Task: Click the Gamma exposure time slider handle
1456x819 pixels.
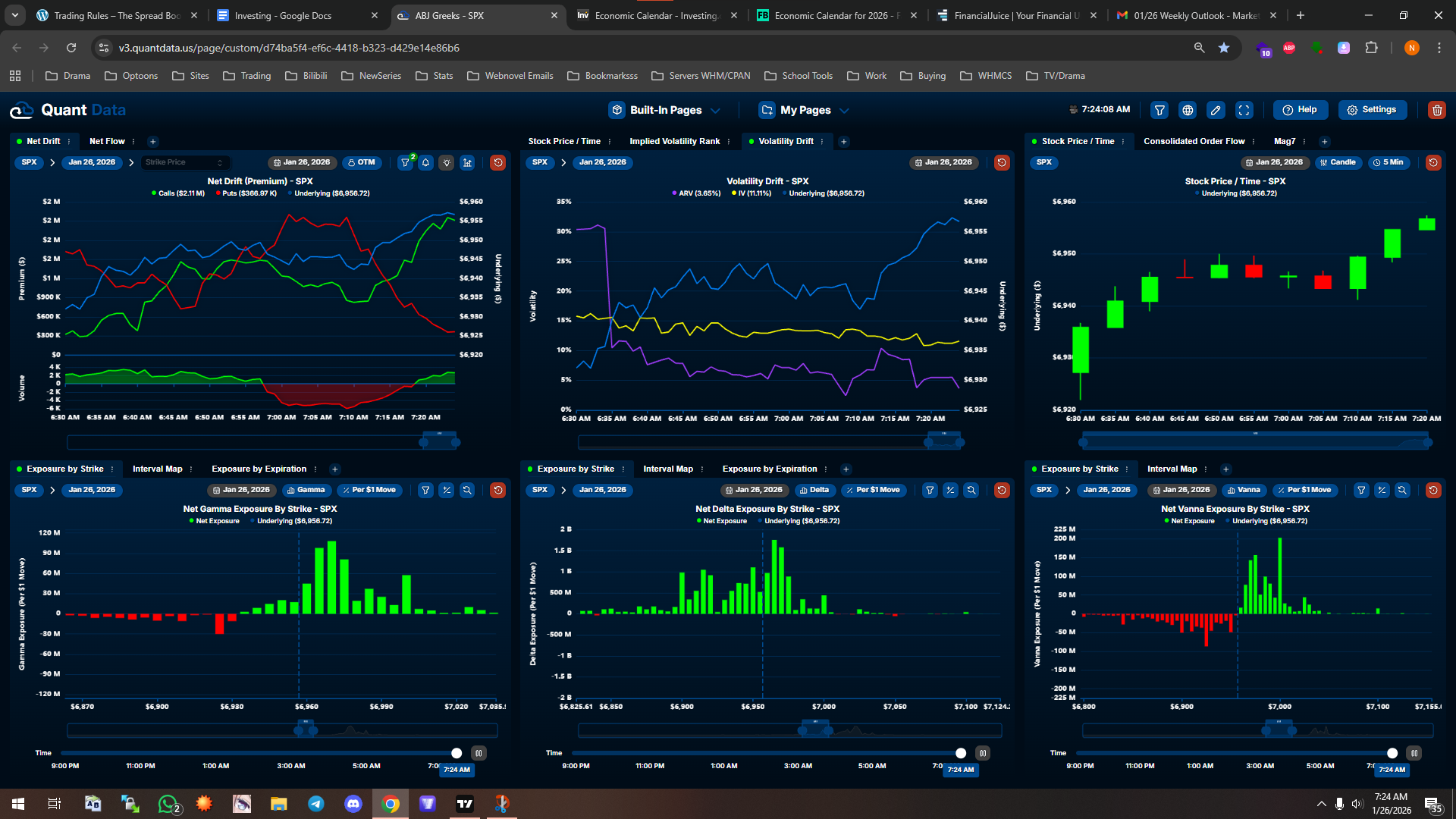Action: click(457, 753)
